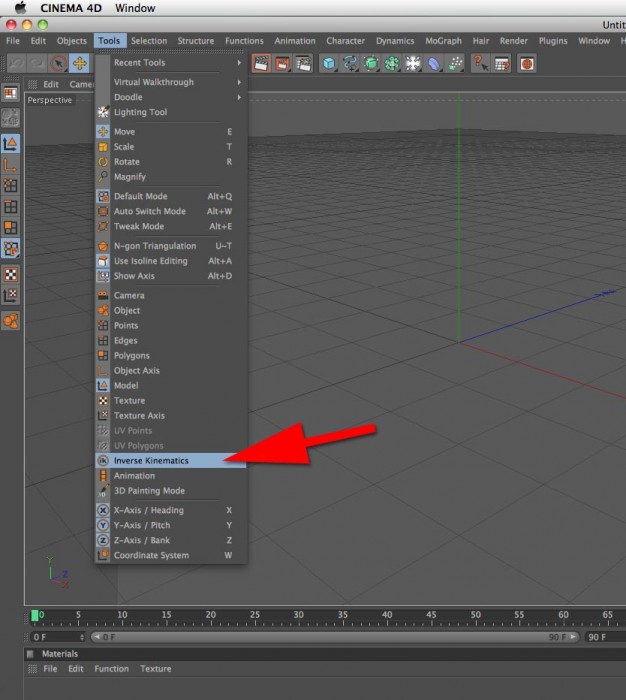Click the Render View clapperboard icon
This screenshot has height=700, width=626.
[x=261, y=63]
